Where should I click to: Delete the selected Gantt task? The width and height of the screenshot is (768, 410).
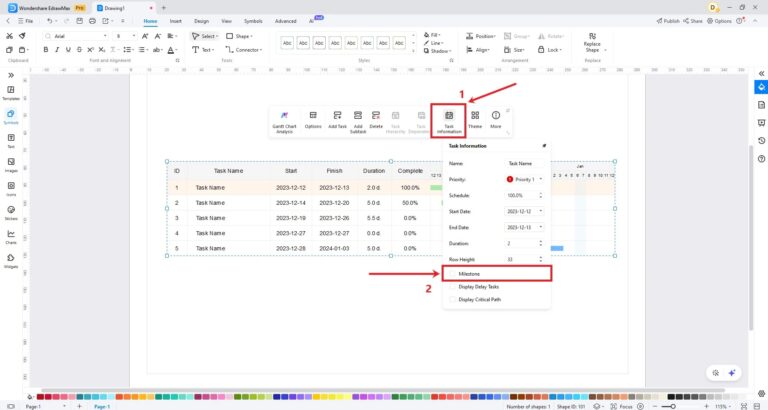coord(376,120)
